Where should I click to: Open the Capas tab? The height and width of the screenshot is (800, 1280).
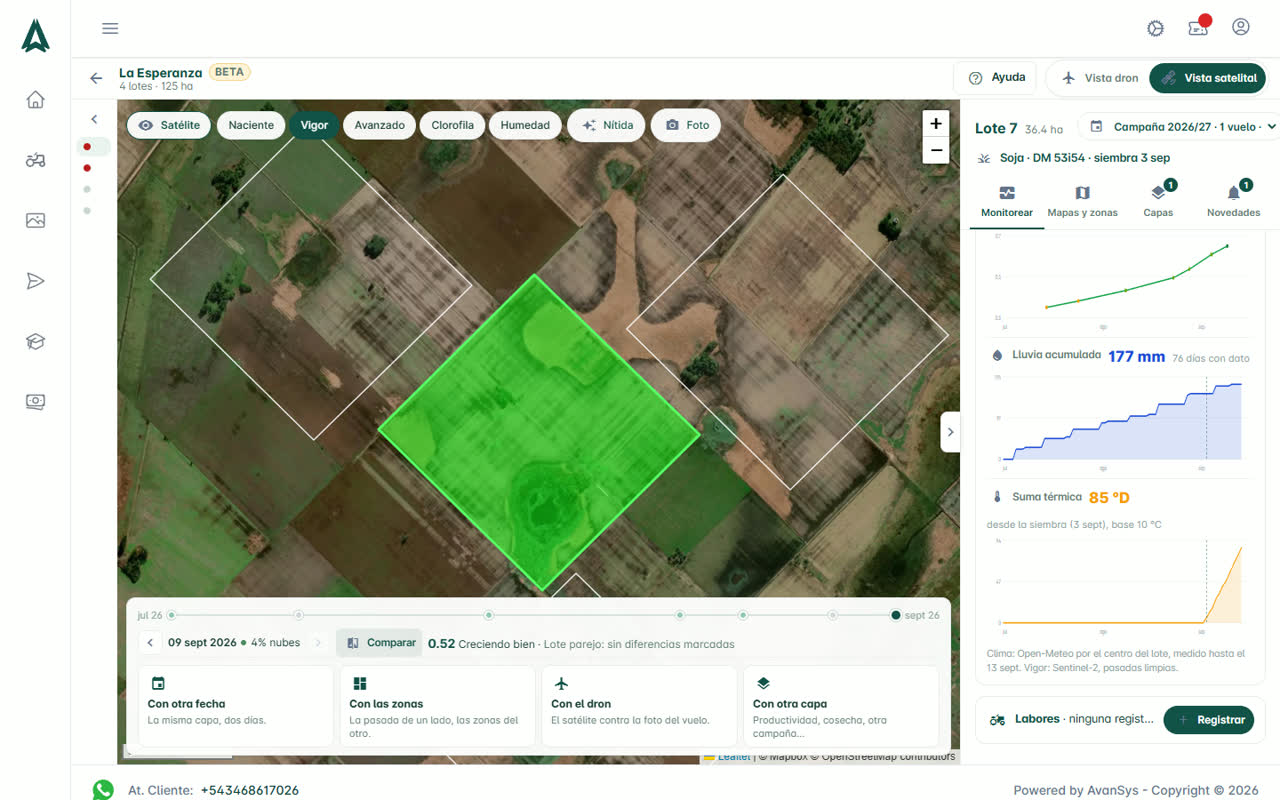1158,201
